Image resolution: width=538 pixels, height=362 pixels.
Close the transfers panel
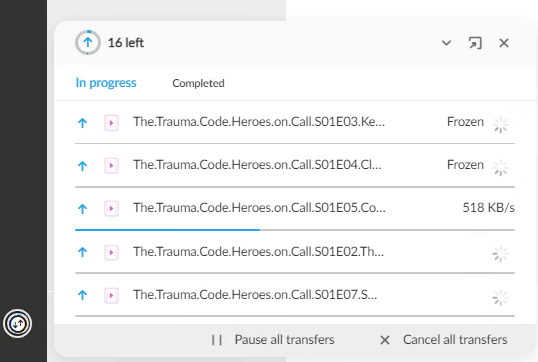504,43
